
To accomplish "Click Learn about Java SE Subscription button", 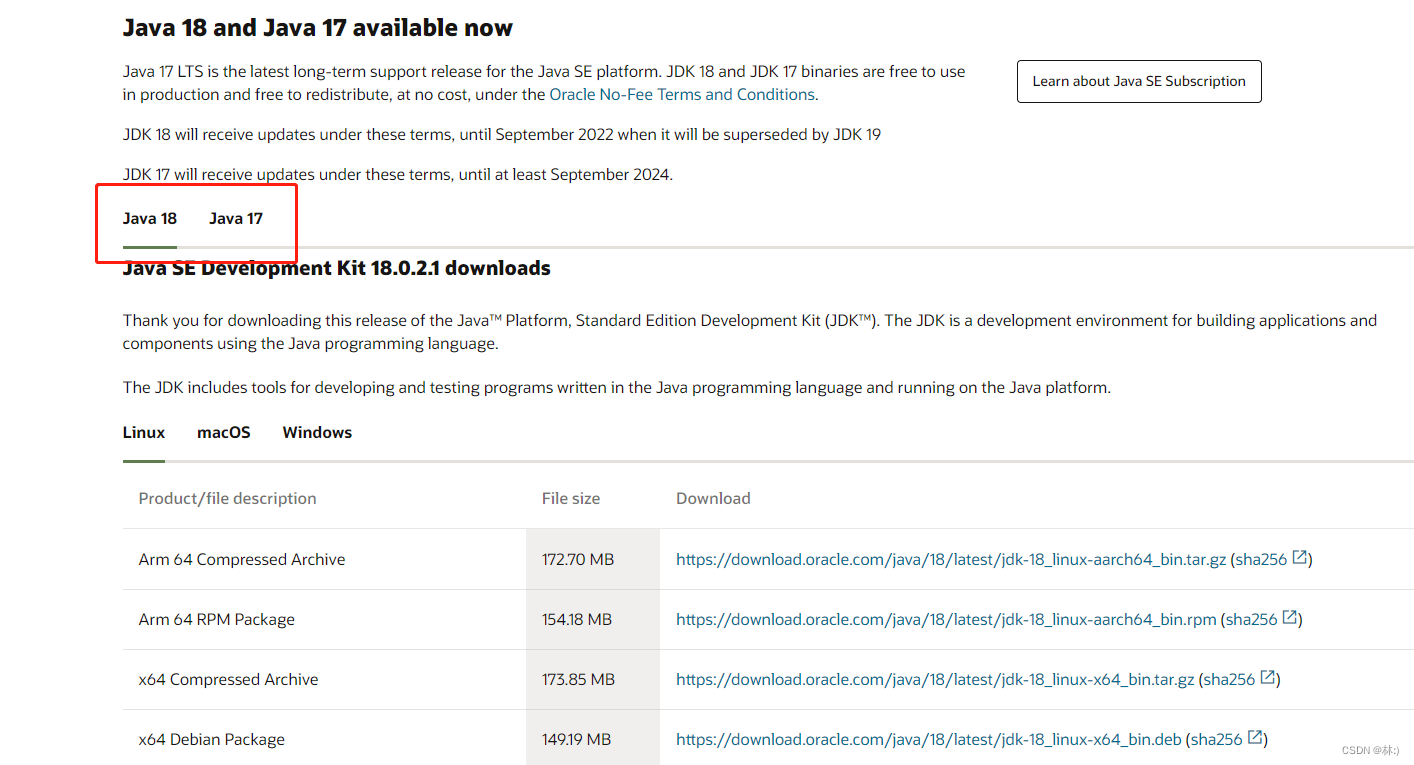I will pyautogui.click(x=1139, y=81).
